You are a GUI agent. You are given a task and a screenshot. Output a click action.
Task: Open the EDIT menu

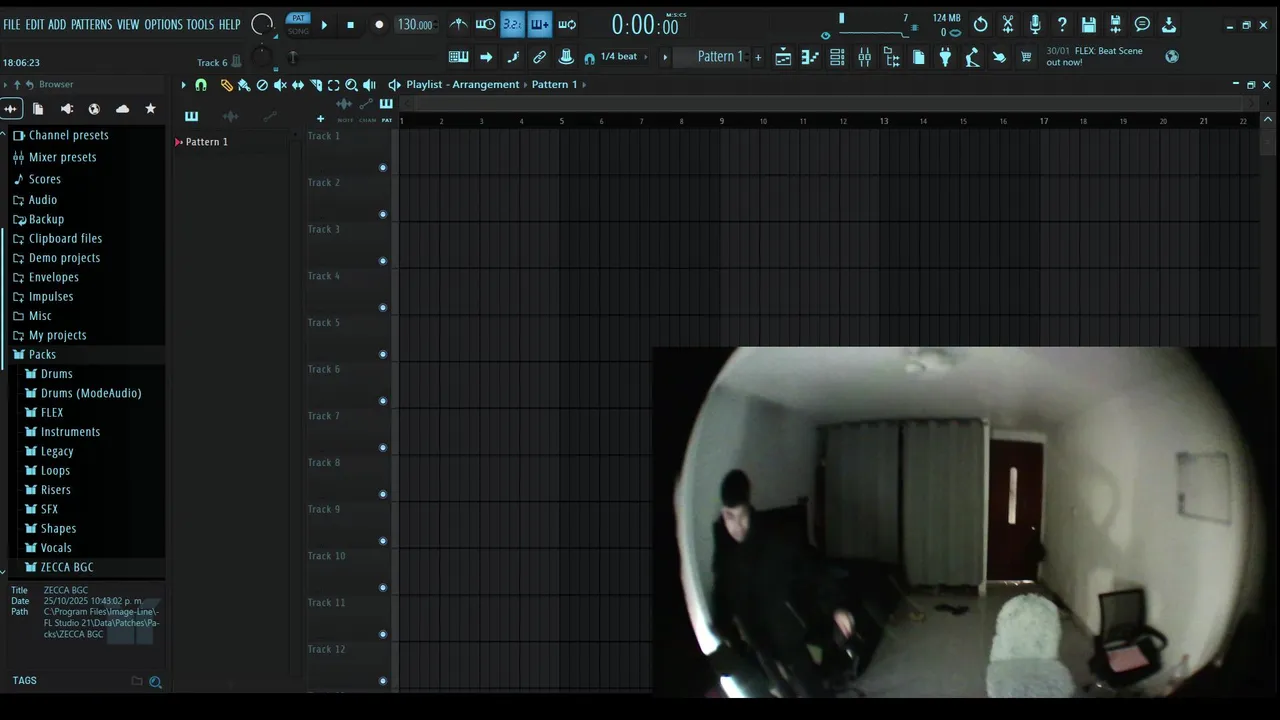coord(34,24)
